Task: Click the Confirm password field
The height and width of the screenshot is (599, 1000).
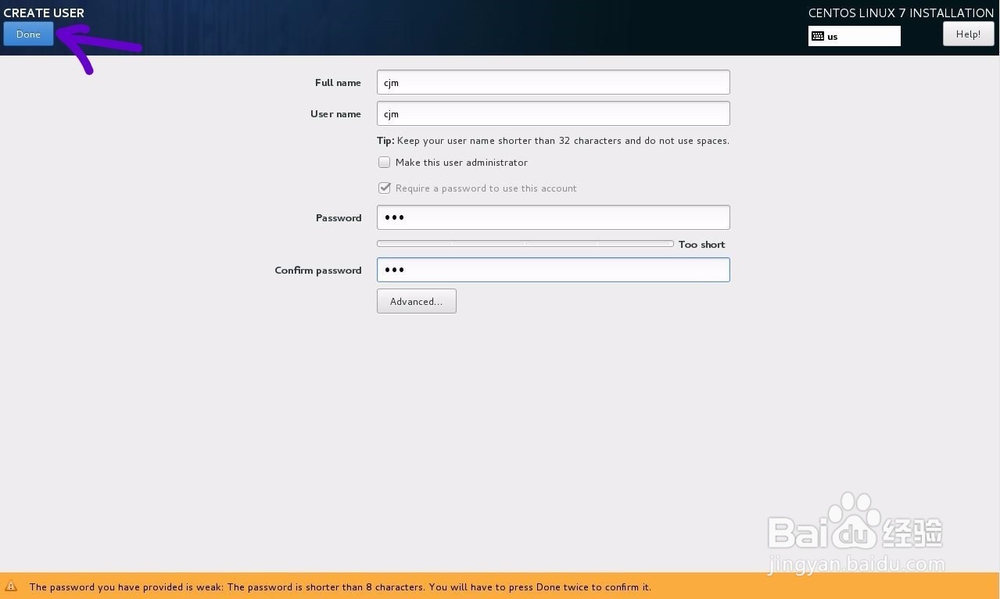Action: point(553,269)
